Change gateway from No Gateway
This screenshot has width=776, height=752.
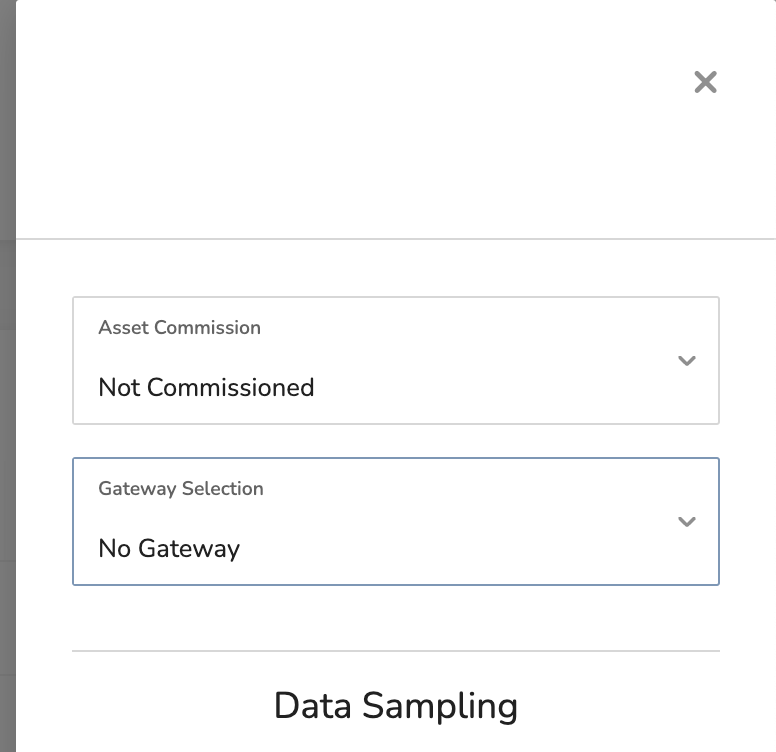[x=395, y=521]
